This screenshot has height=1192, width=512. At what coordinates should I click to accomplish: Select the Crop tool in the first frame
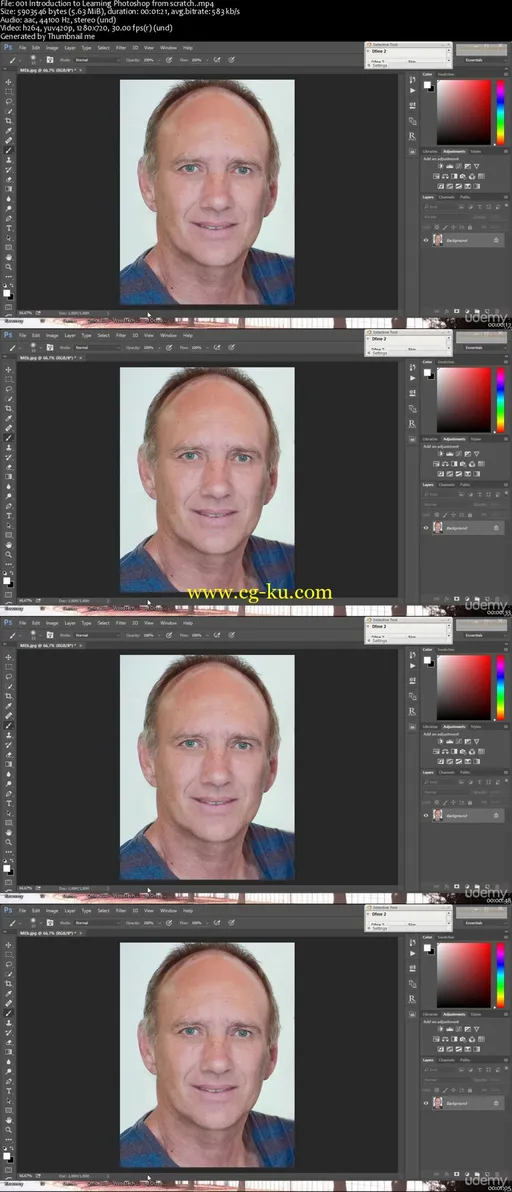[x=8, y=121]
